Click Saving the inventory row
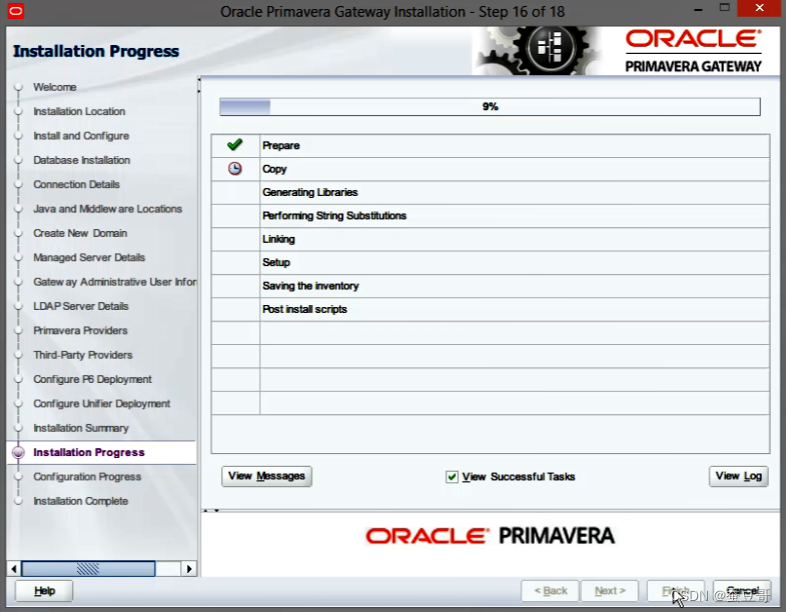Screen dimensions: 786x612 point(490,286)
